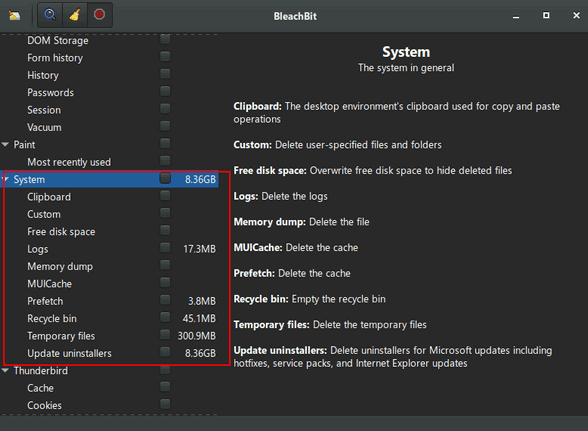Tick the Logs checkbox
The image size is (588, 431).
point(165,248)
